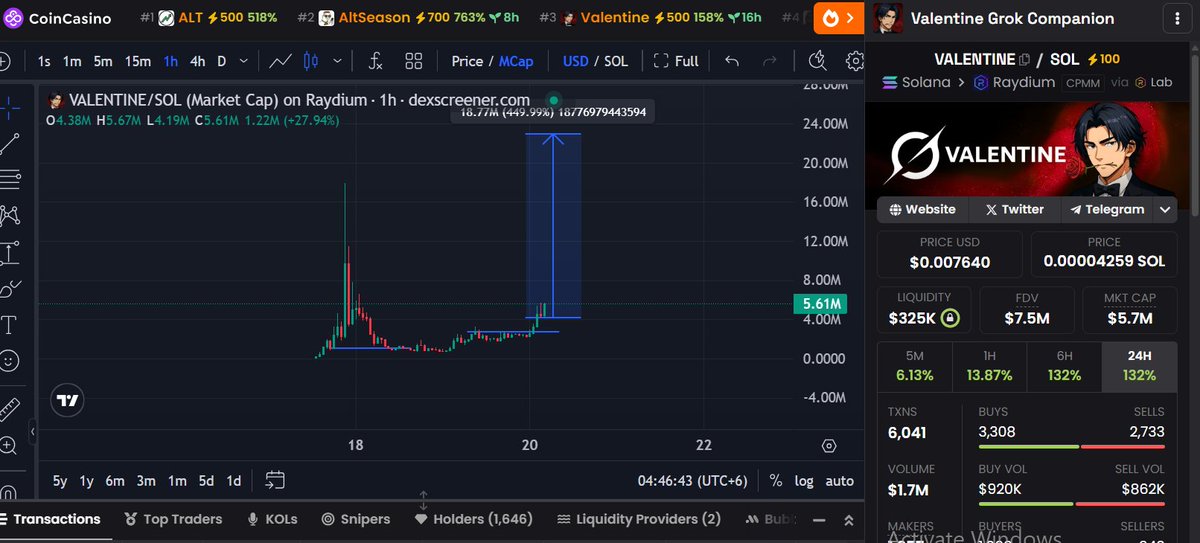Image resolution: width=1200 pixels, height=543 pixels.
Task: Select the 5M stats tab
Action: 914,365
